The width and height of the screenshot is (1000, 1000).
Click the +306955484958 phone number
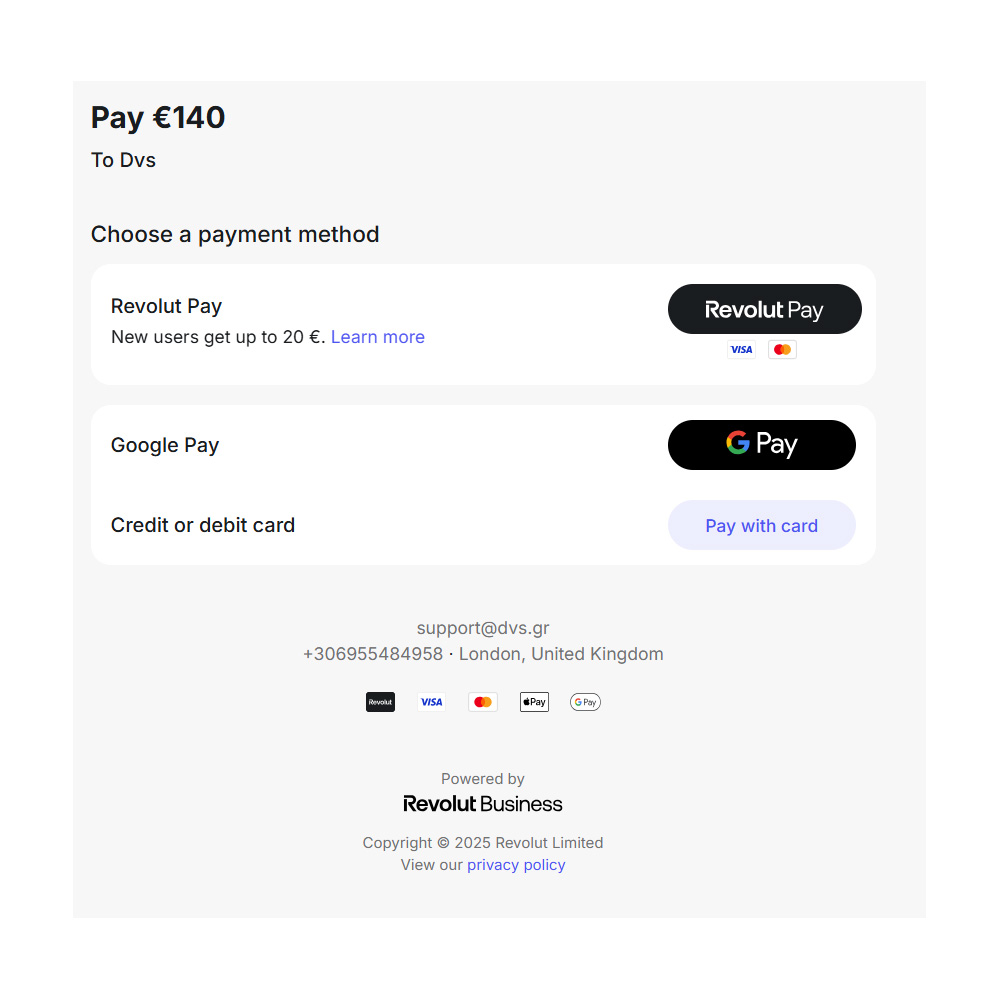373,654
